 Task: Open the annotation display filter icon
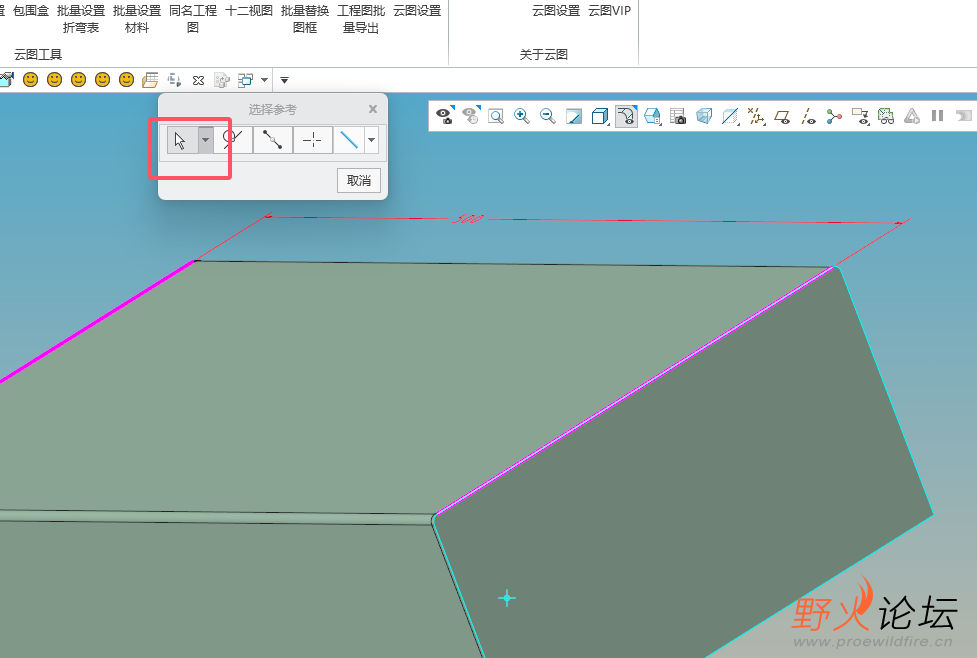pos(860,116)
